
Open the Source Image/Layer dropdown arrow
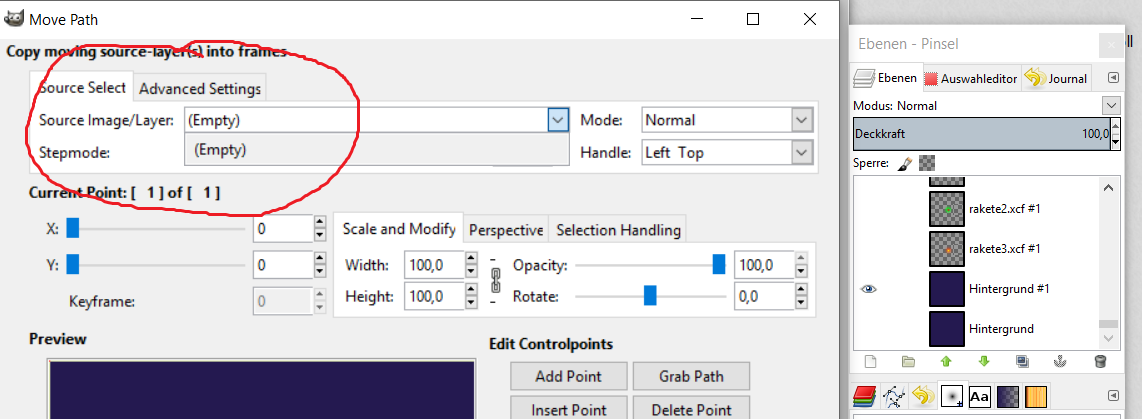pyautogui.click(x=557, y=120)
